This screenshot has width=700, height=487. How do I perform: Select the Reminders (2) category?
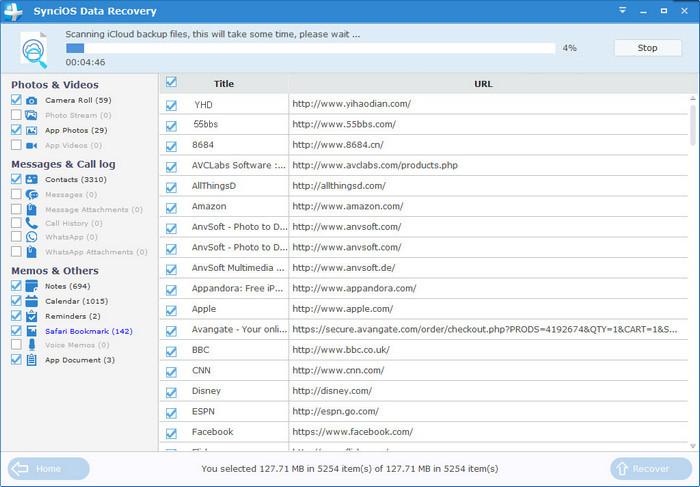(73, 316)
